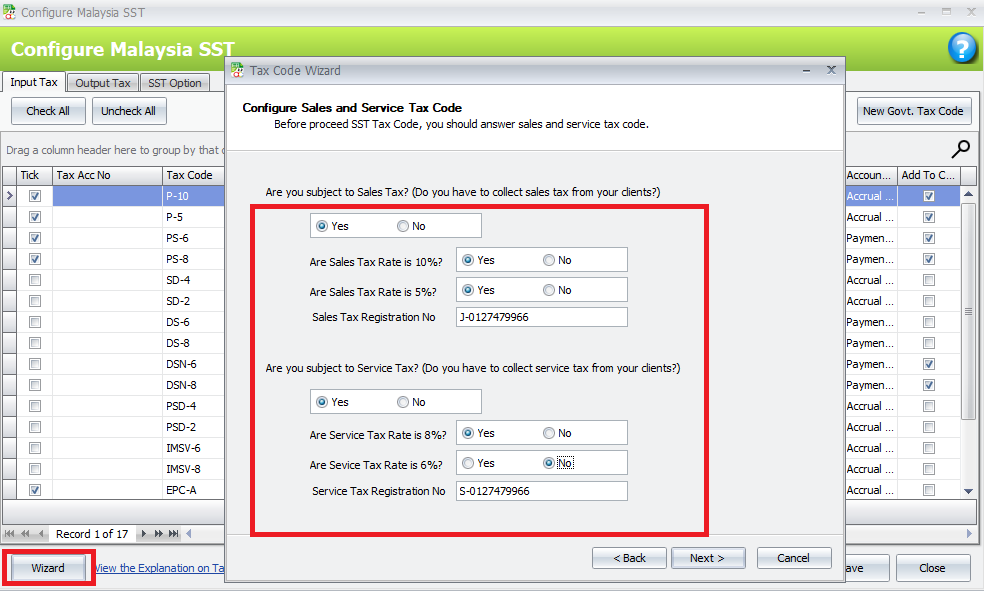Launch the Wizard button
This screenshot has height=594, width=986.
[48, 568]
